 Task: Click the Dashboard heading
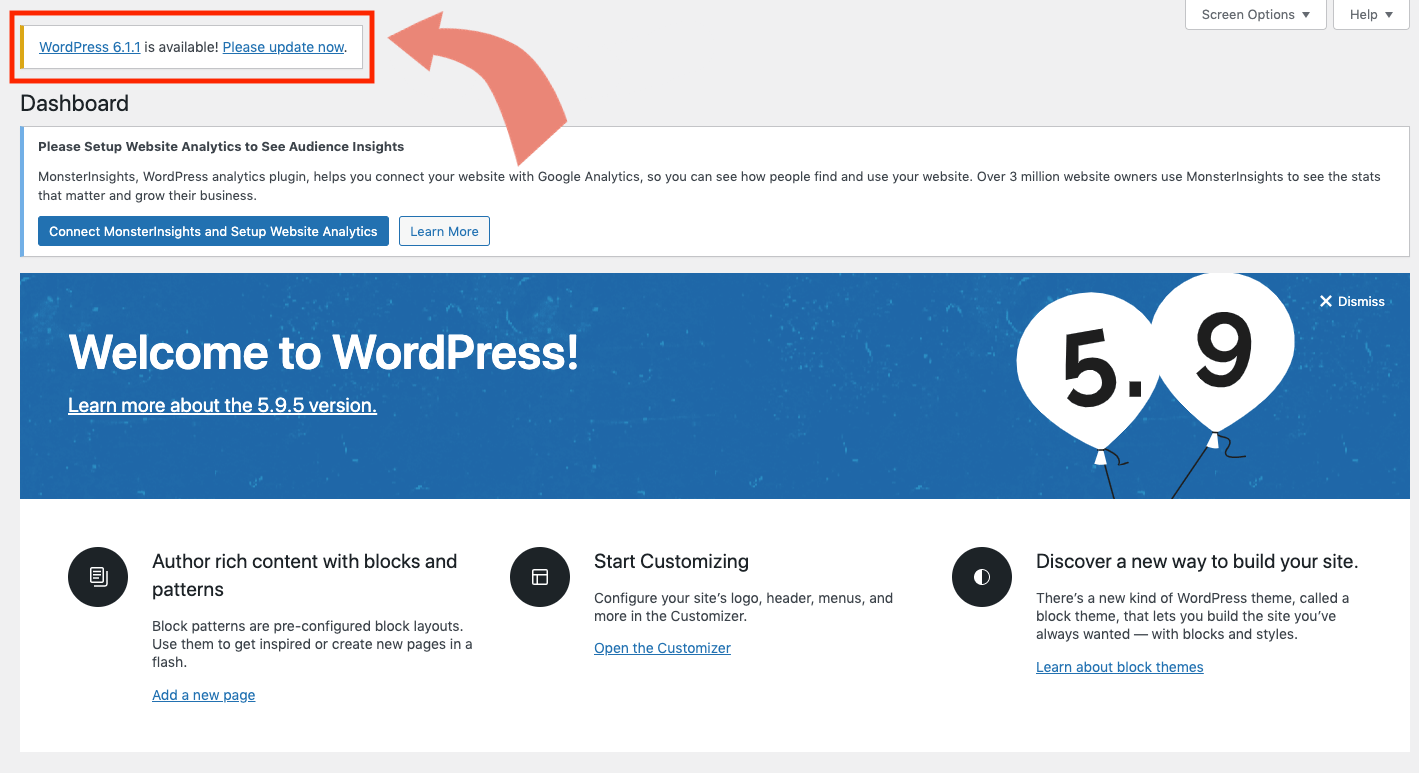(x=74, y=103)
